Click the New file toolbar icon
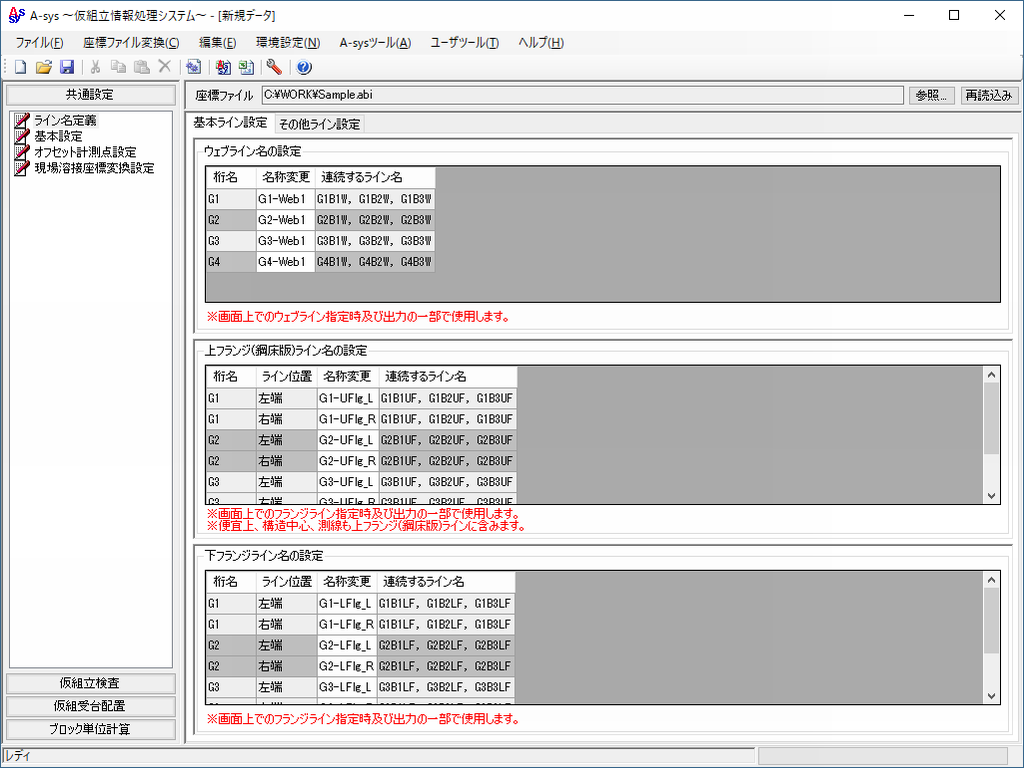 (20, 67)
